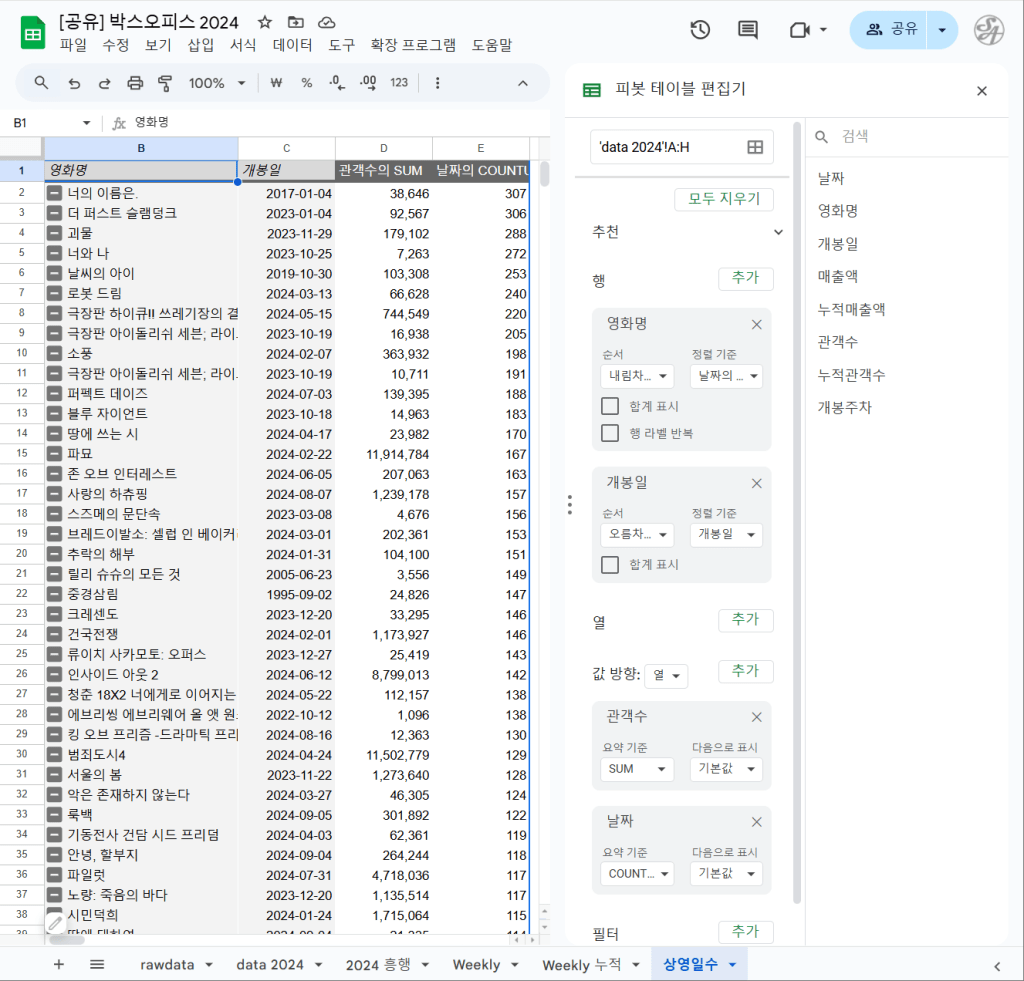The width and height of the screenshot is (1024, 981).
Task: Toggle 합계 표시 under 개봉일 field
Action: pyautogui.click(x=609, y=565)
